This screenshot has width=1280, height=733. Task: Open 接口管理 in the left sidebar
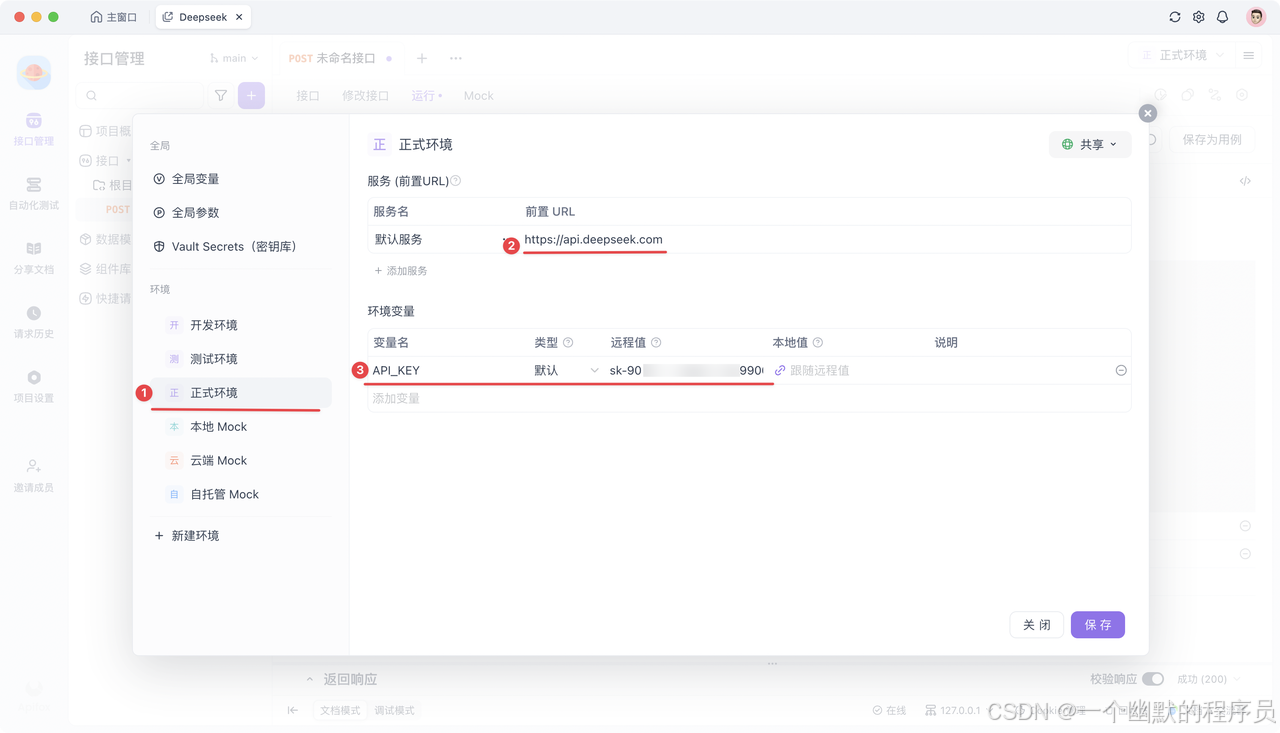tap(34, 130)
